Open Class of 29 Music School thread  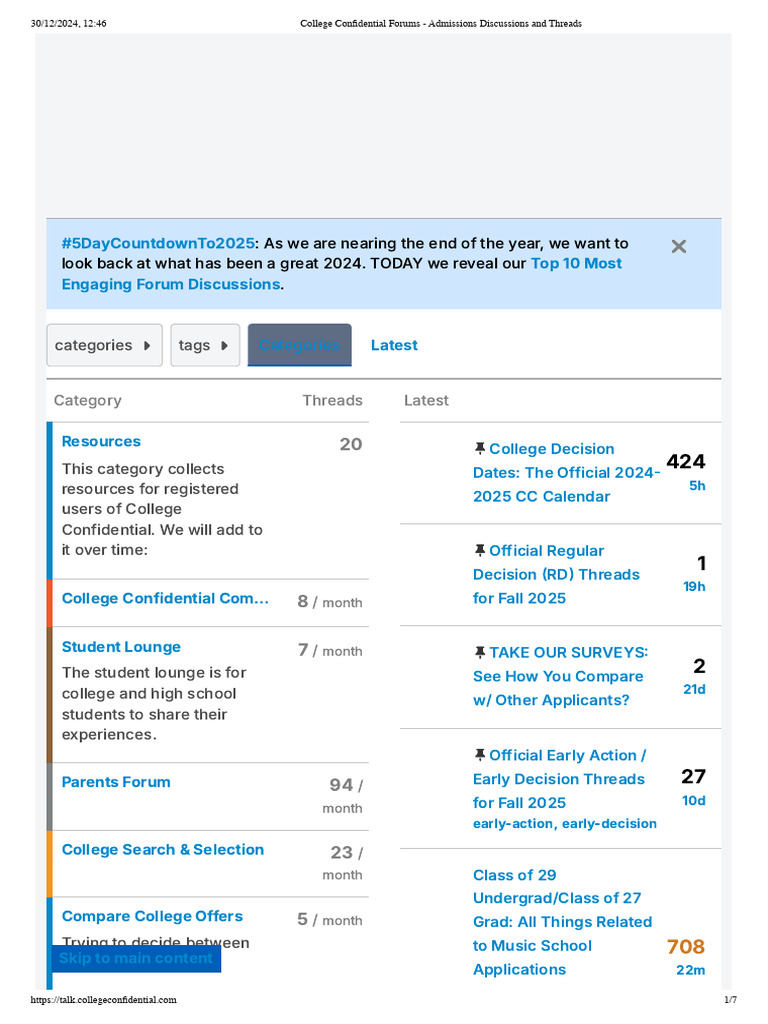[x=562, y=922]
